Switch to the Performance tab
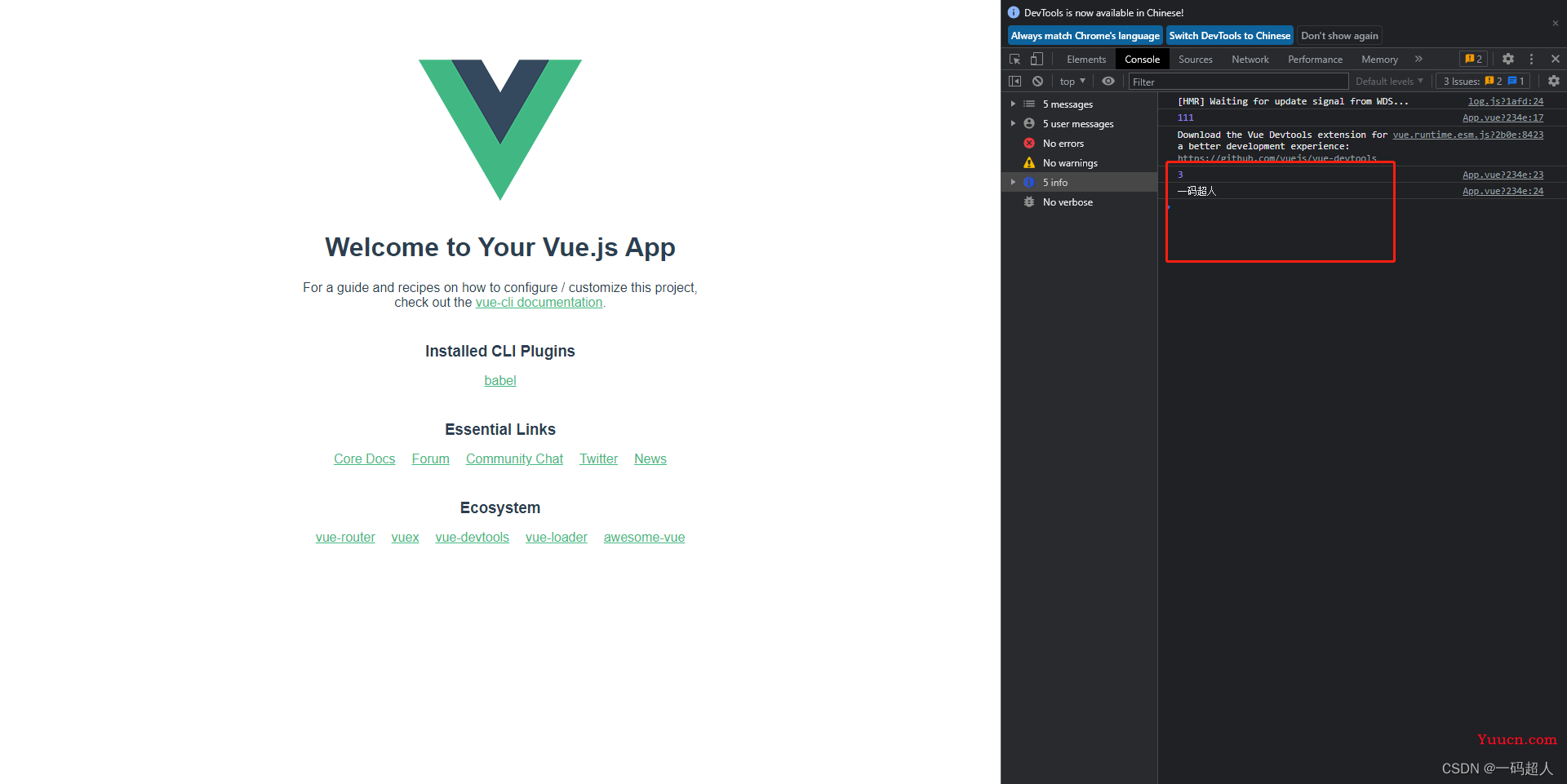 coord(1315,59)
